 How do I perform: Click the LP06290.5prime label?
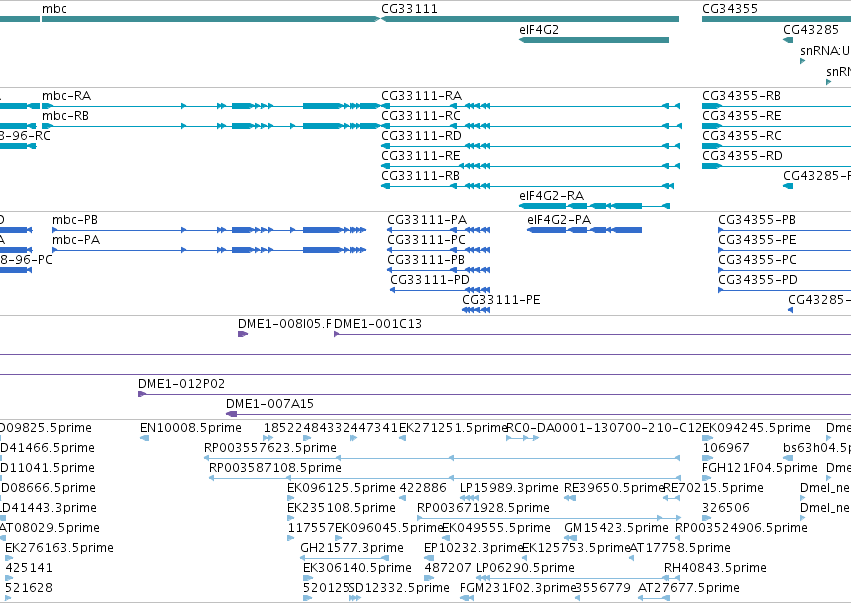tap(525, 568)
